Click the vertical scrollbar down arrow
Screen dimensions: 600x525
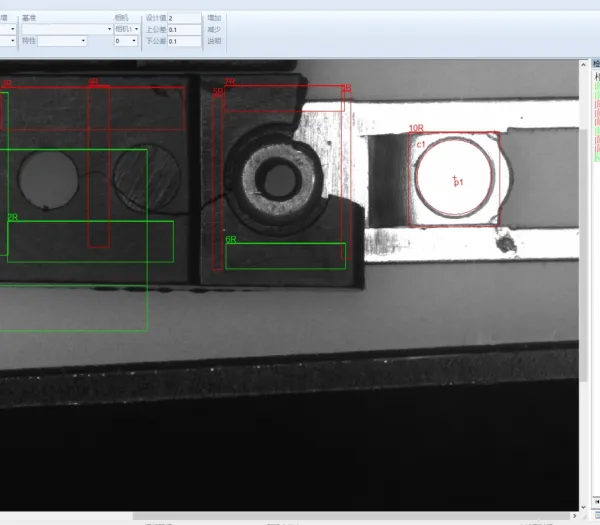pyautogui.click(x=583, y=507)
